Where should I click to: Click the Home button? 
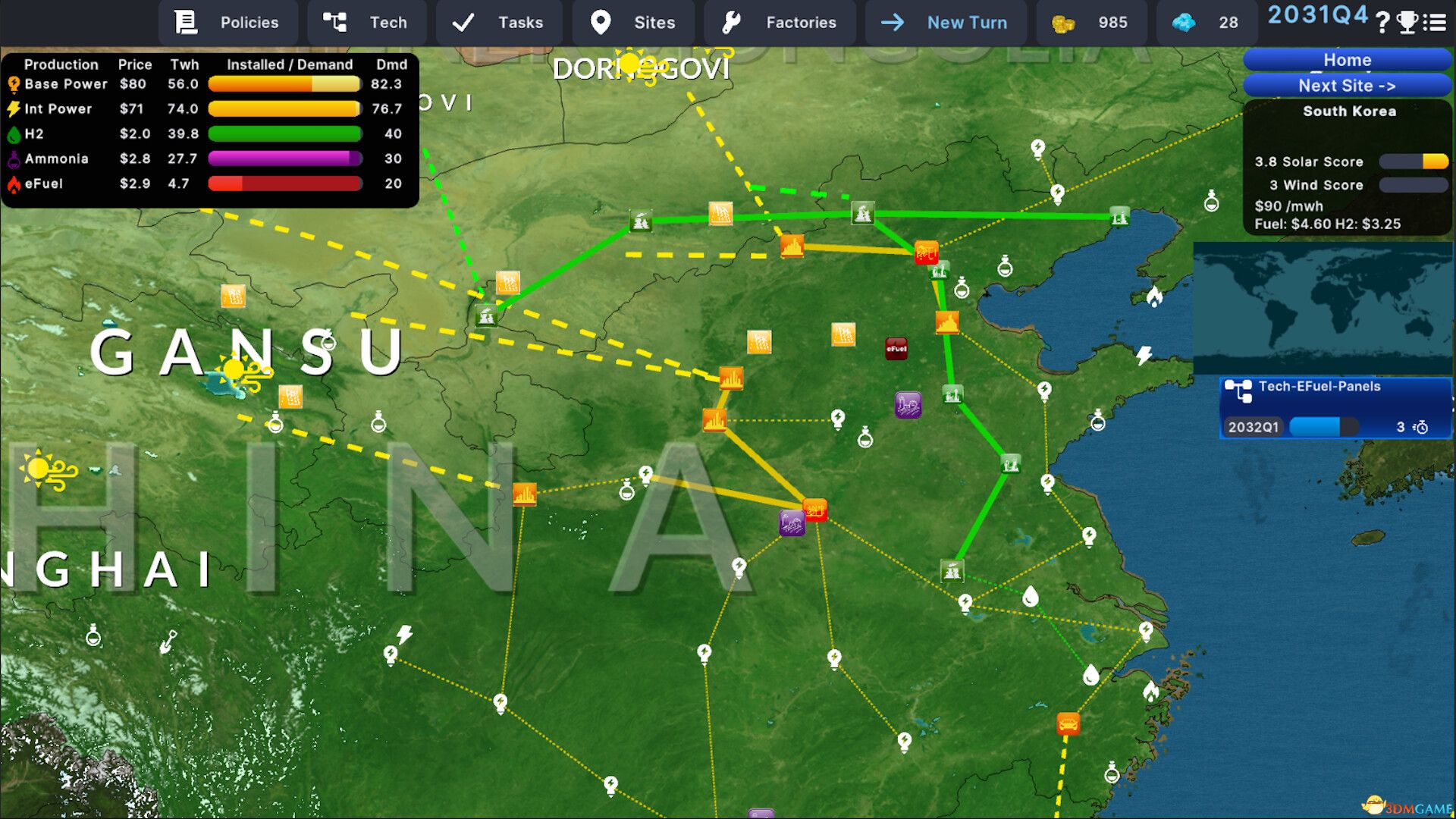coord(1347,60)
